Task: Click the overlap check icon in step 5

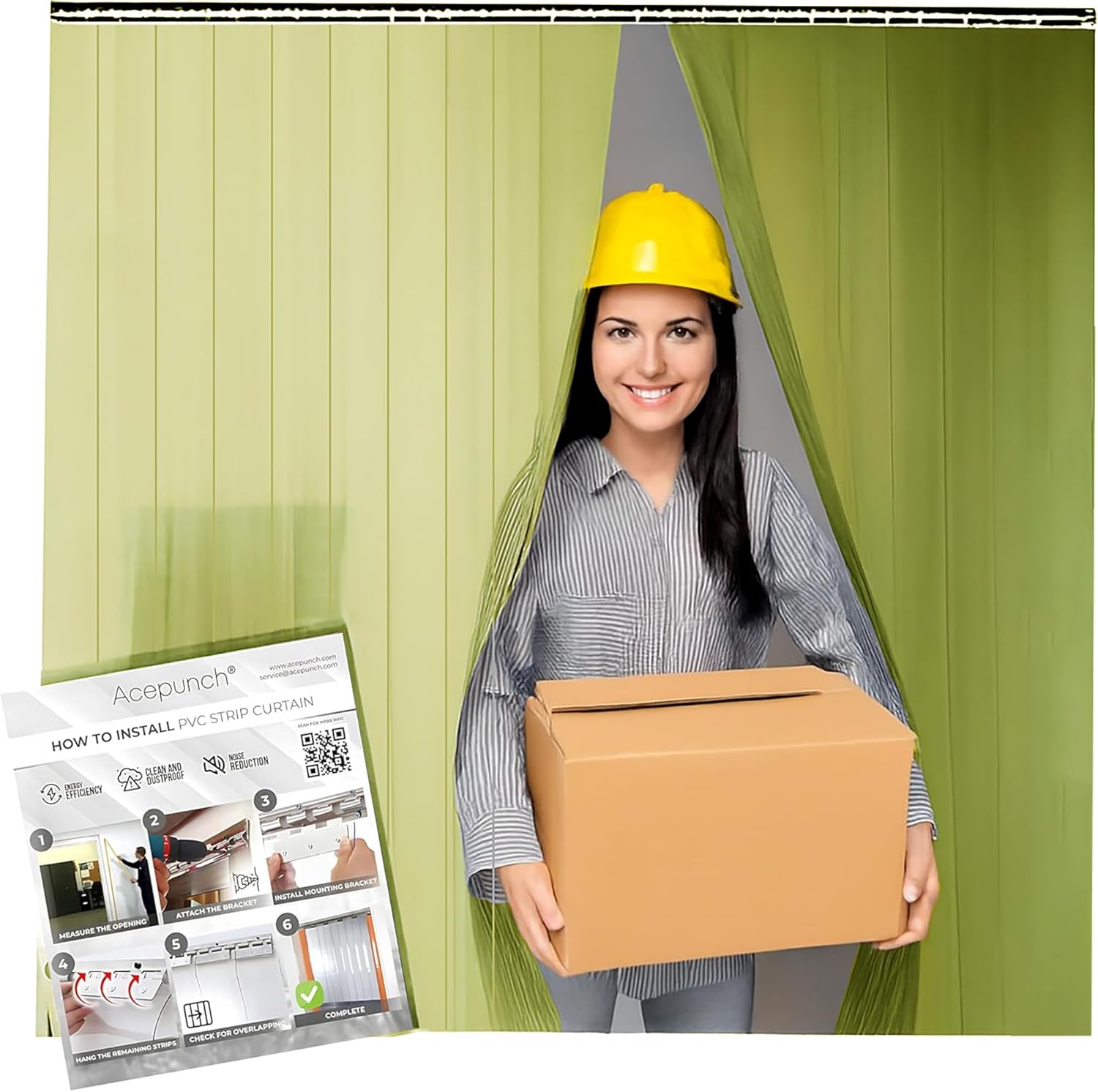Action: click(198, 1015)
